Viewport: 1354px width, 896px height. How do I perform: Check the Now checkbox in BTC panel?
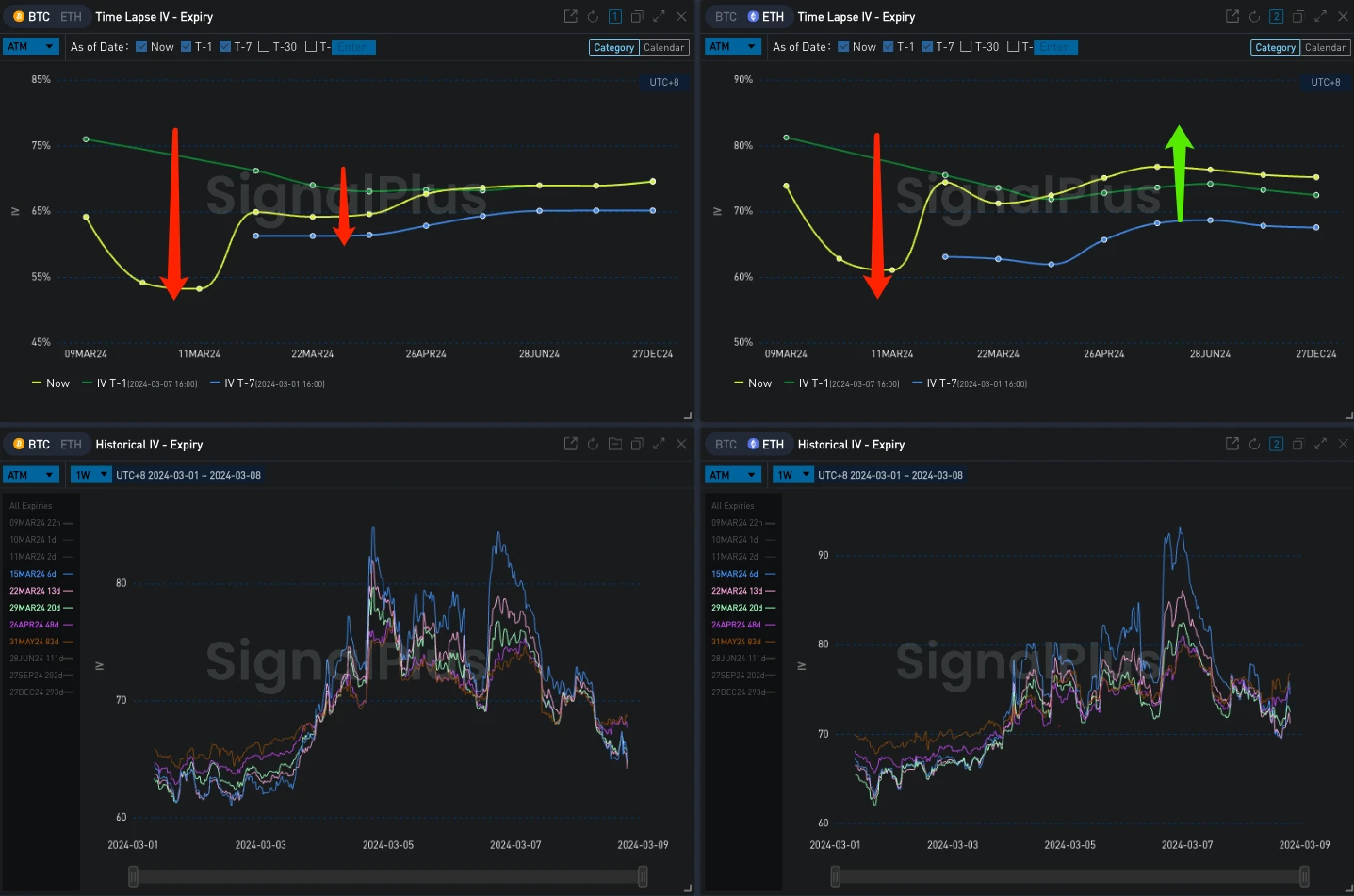tap(139, 46)
